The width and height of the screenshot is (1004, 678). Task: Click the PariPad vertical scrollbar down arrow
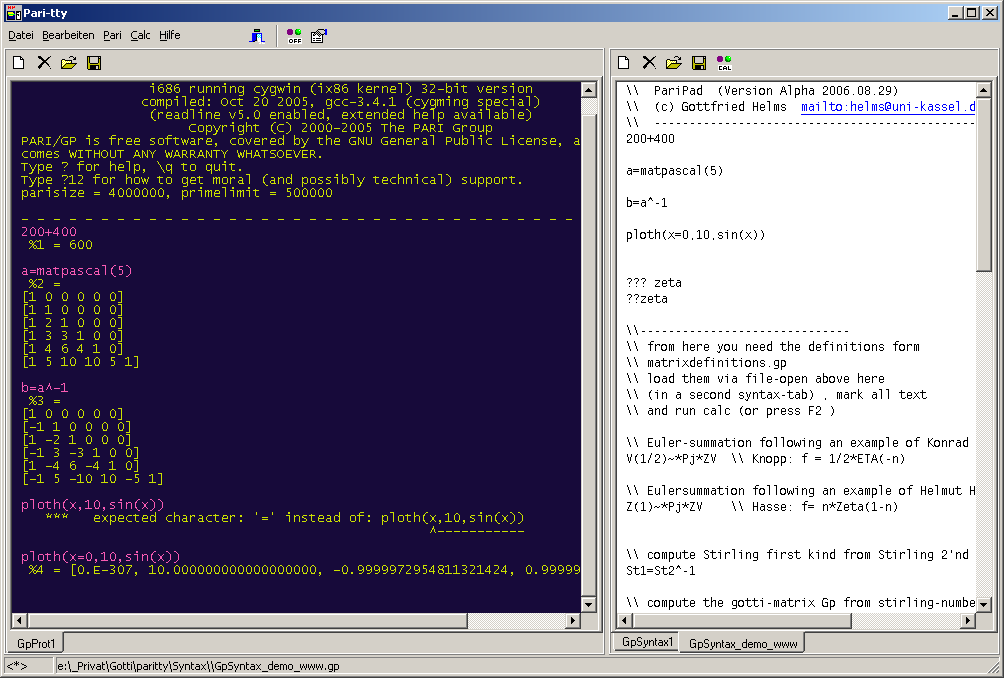pos(984,604)
